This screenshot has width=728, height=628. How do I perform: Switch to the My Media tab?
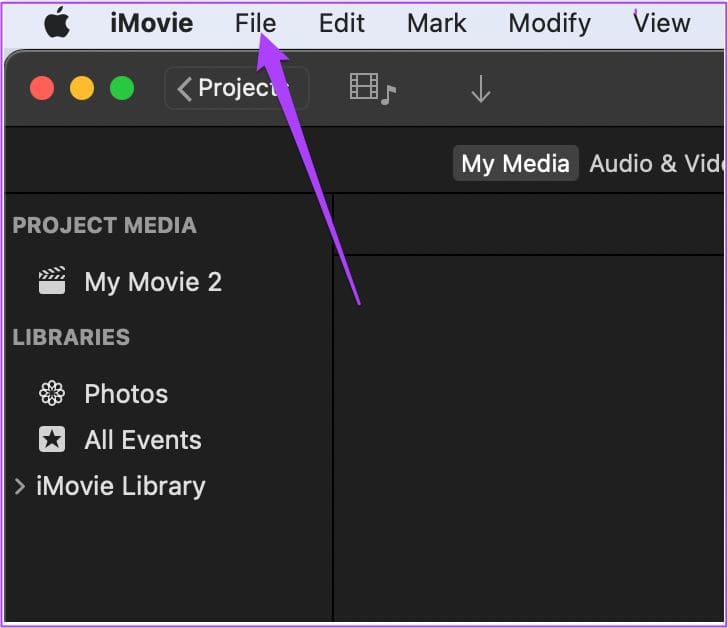pos(515,163)
